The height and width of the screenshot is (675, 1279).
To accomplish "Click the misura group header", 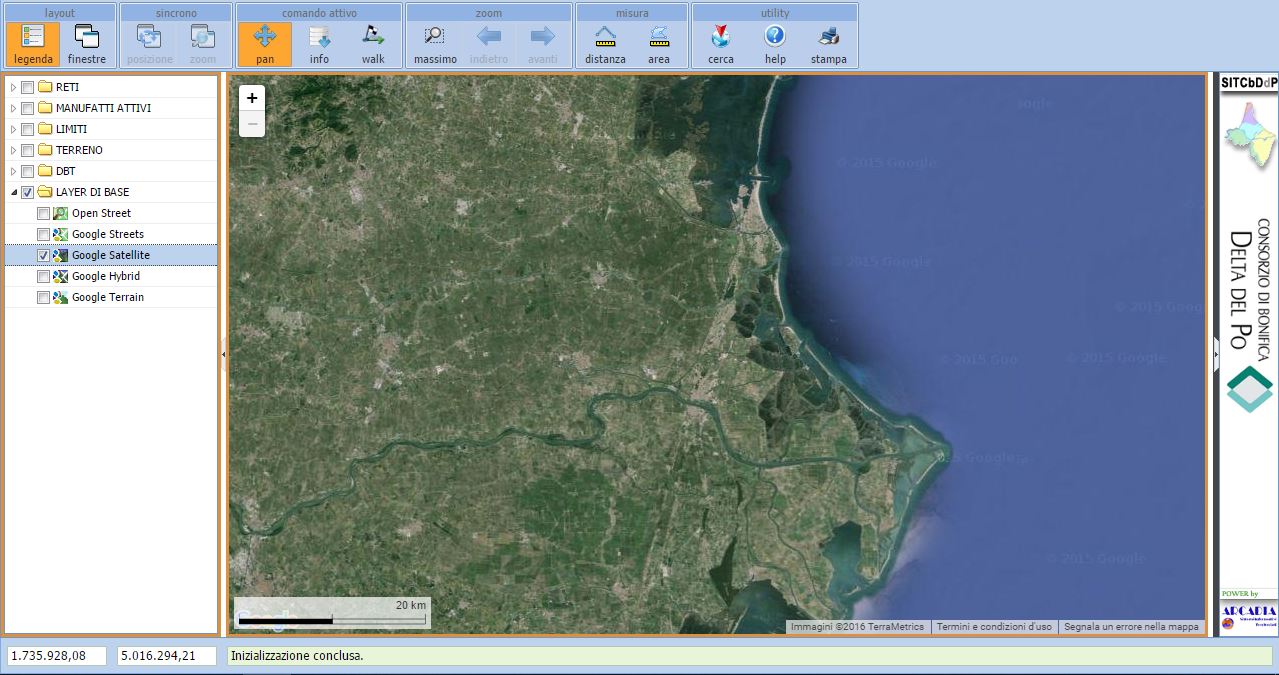I will click(632, 13).
